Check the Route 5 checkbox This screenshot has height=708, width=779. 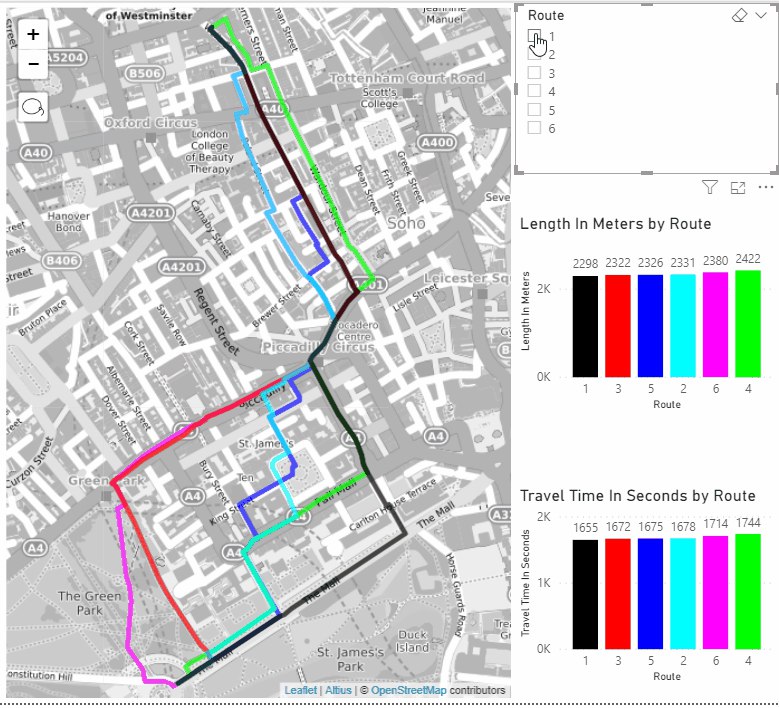click(x=534, y=109)
